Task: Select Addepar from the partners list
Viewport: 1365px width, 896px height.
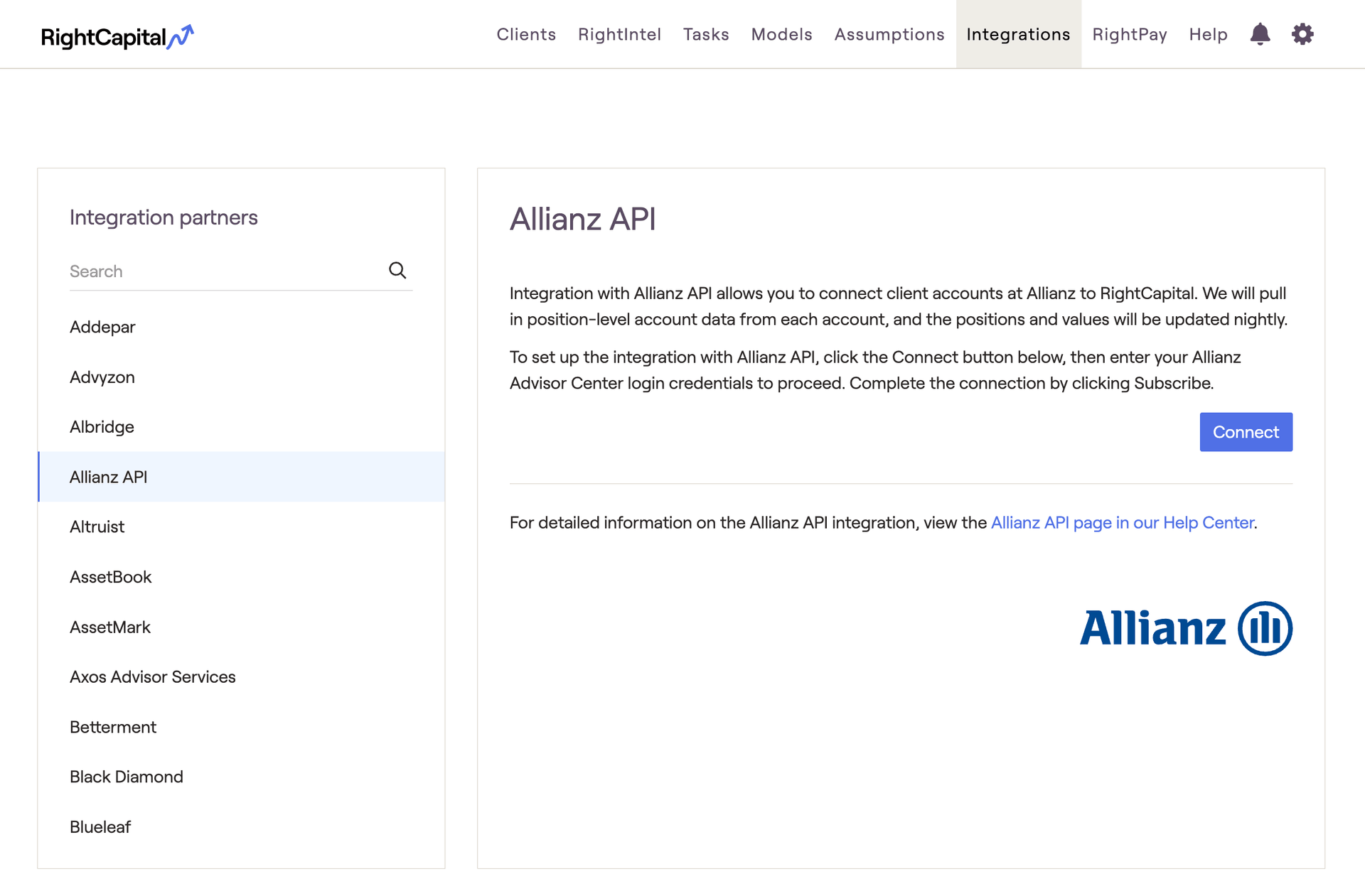Action: coord(102,327)
